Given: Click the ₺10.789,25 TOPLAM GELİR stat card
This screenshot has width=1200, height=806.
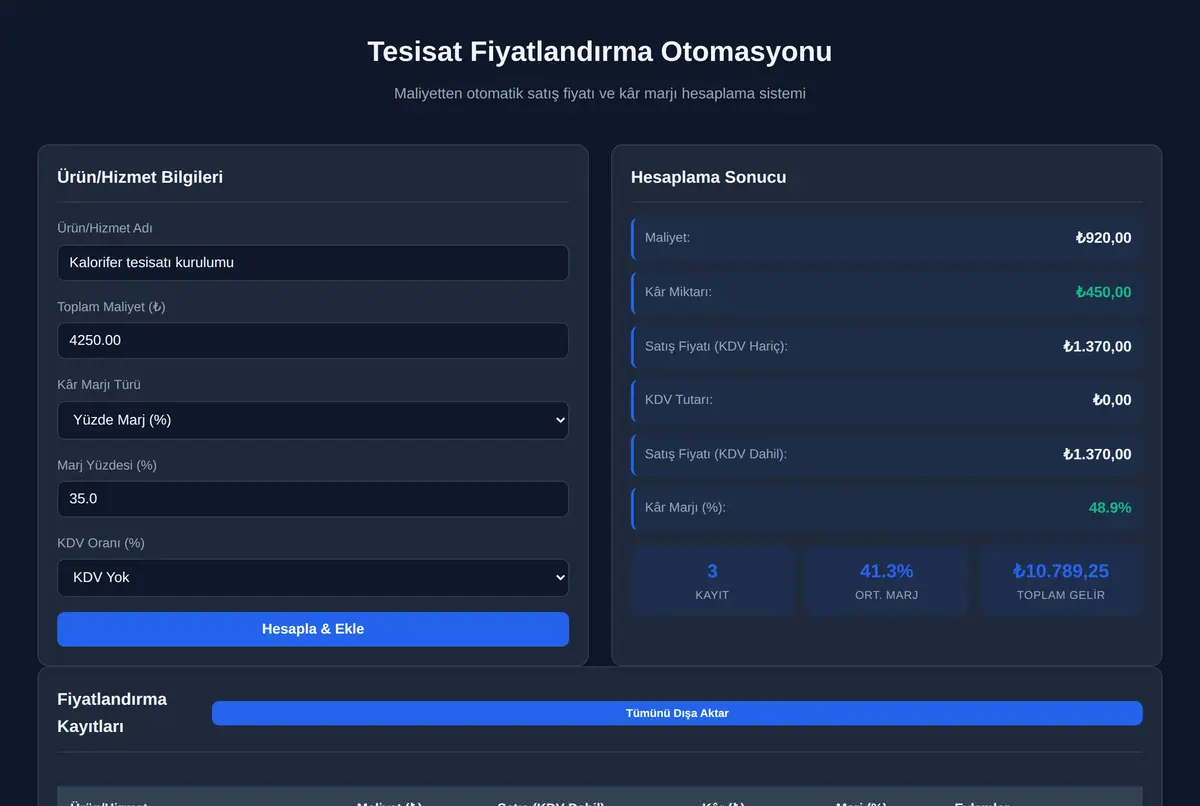Looking at the screenshot, I should tap(1061, 580).
